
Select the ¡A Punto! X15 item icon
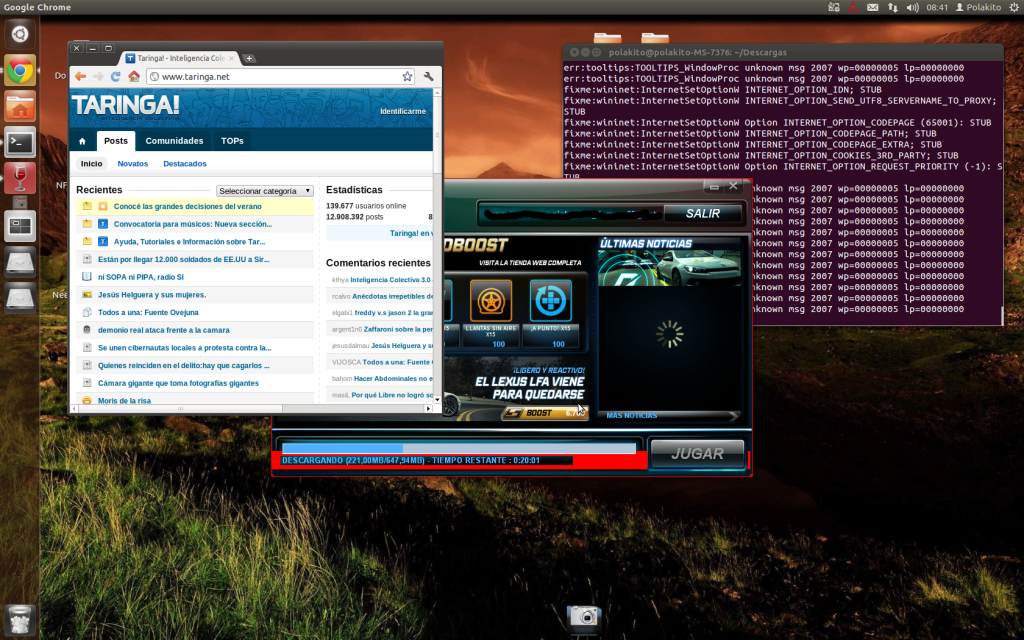tap(551, 300)
